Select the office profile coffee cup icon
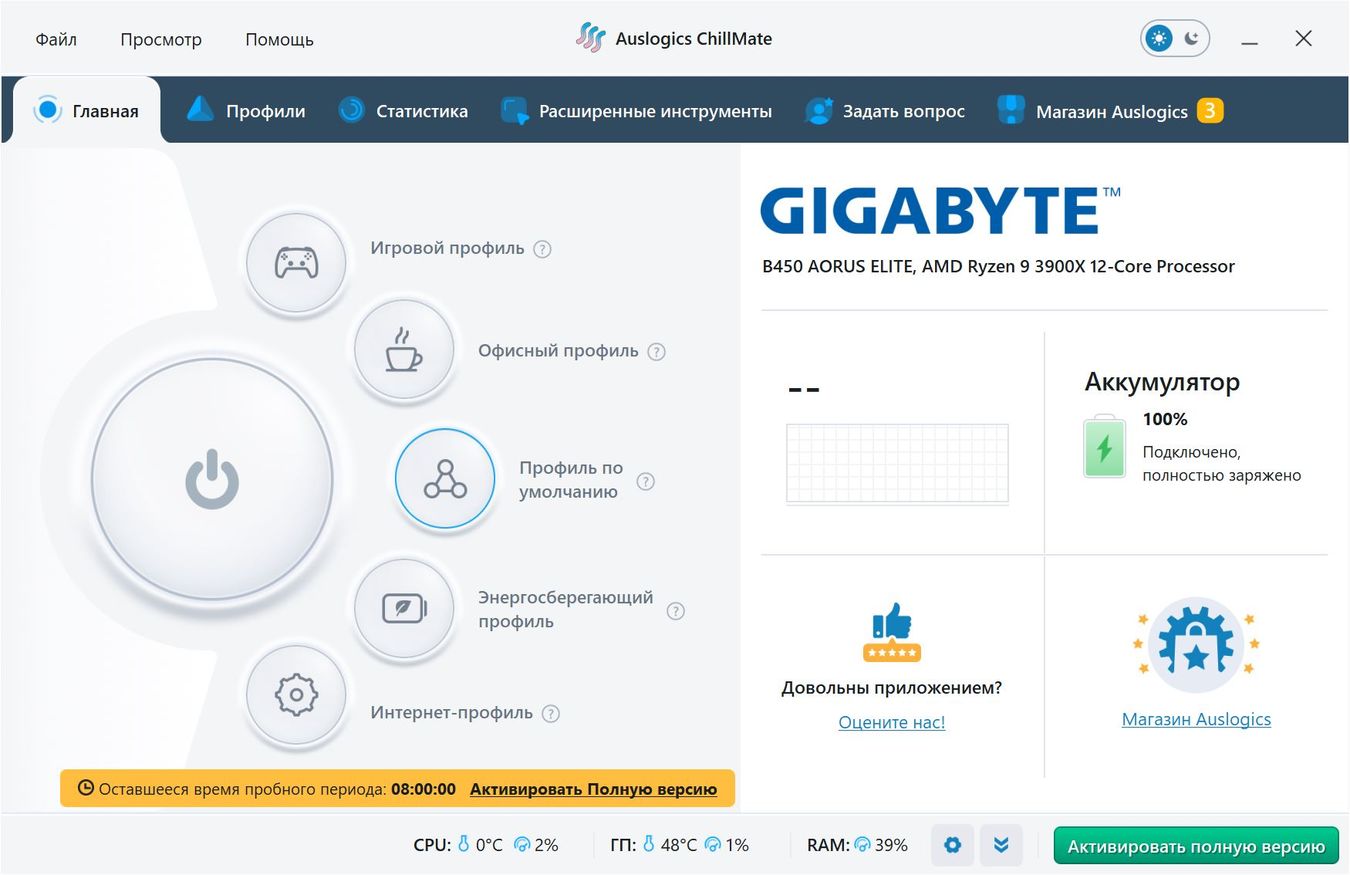1350x875 pixels. [404, 349]
